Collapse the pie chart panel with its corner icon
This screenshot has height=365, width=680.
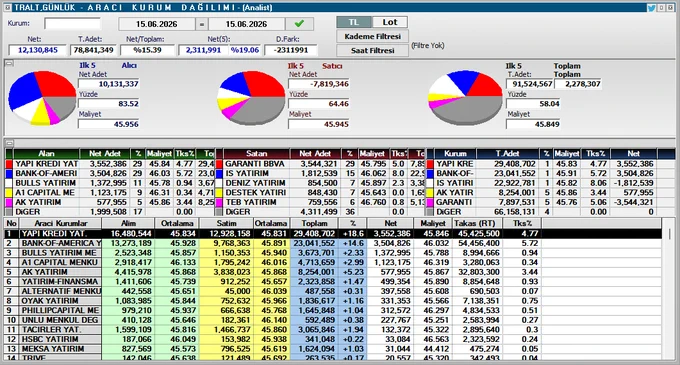point(9,63)
